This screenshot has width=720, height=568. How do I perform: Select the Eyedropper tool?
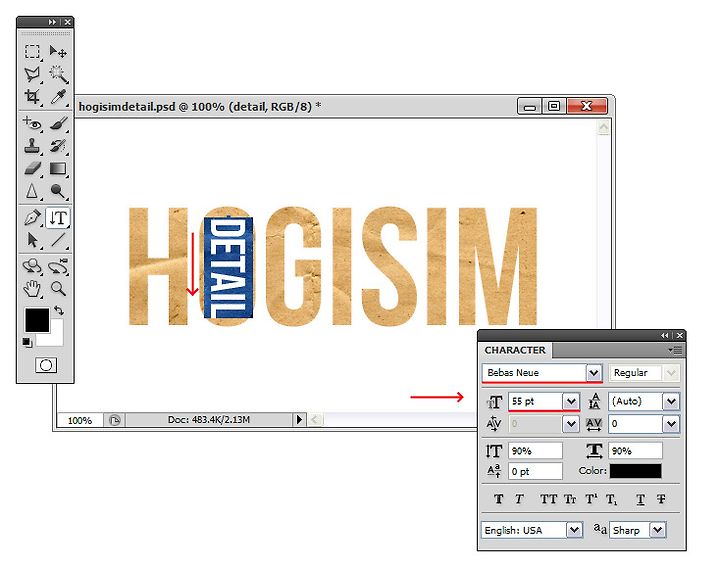(x=58, y=96)
